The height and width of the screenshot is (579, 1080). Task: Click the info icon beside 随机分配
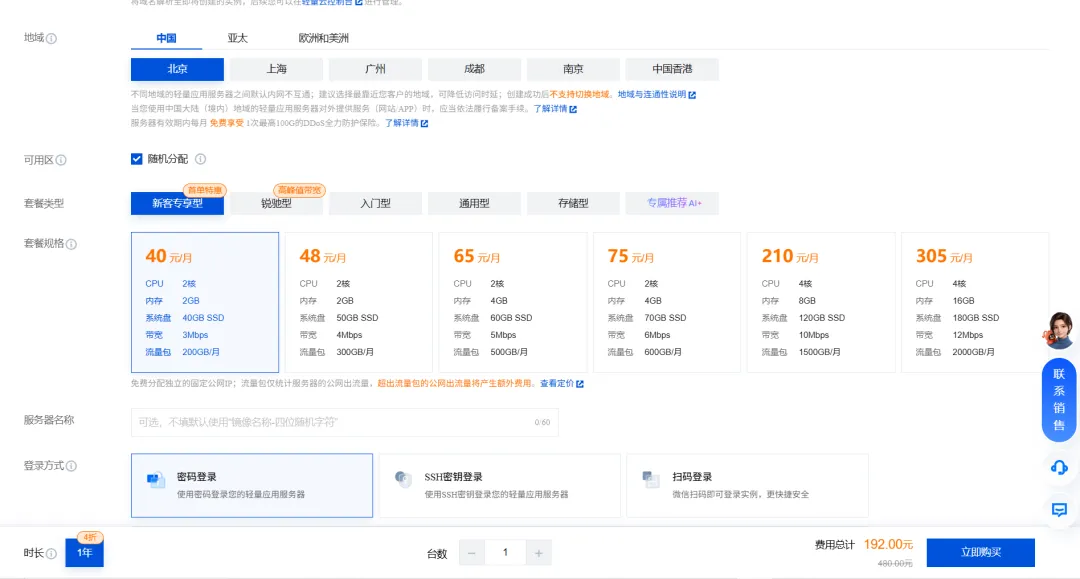pos(200,159)
